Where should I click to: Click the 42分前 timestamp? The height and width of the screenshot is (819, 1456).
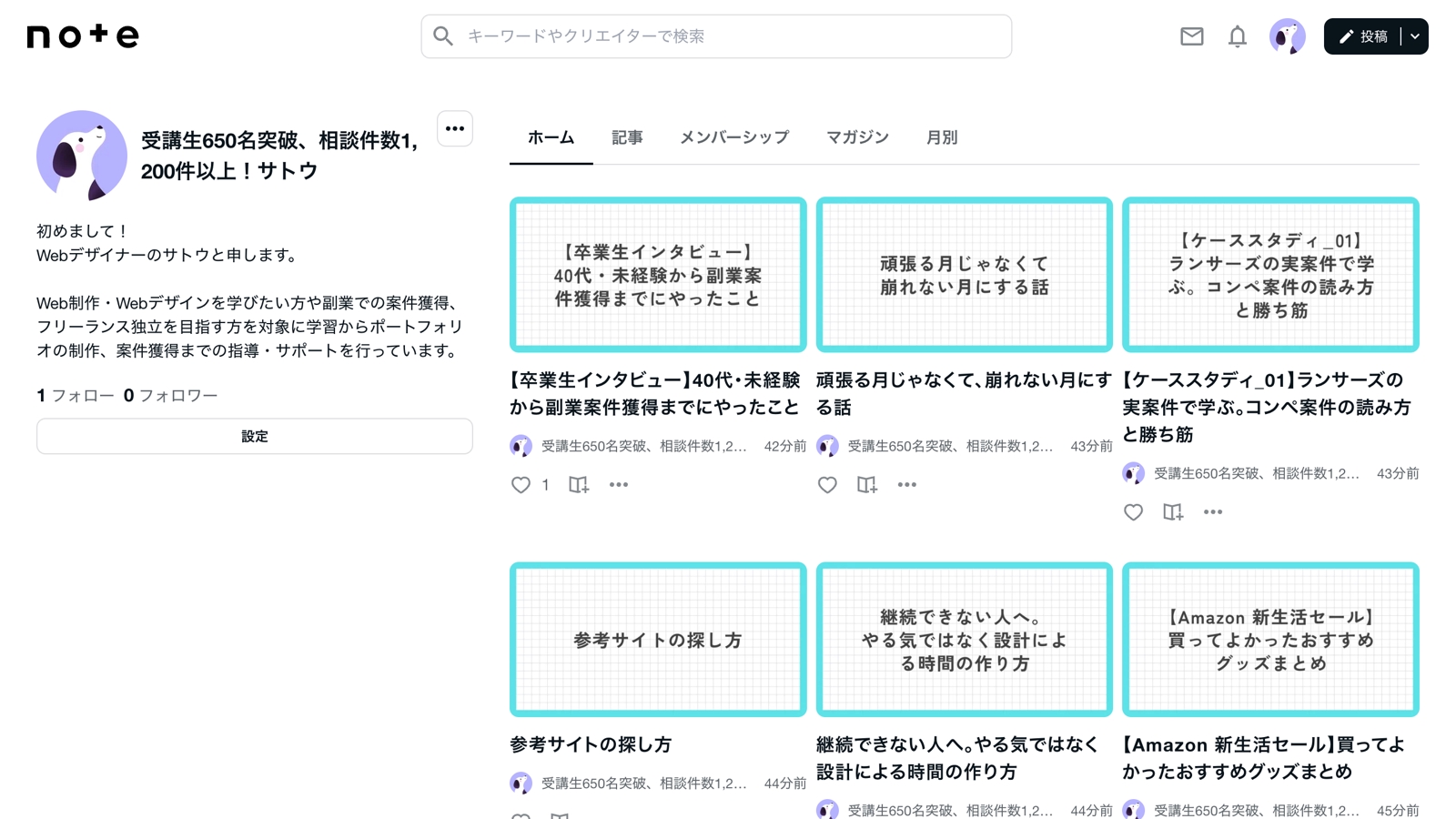pos(785,446)
